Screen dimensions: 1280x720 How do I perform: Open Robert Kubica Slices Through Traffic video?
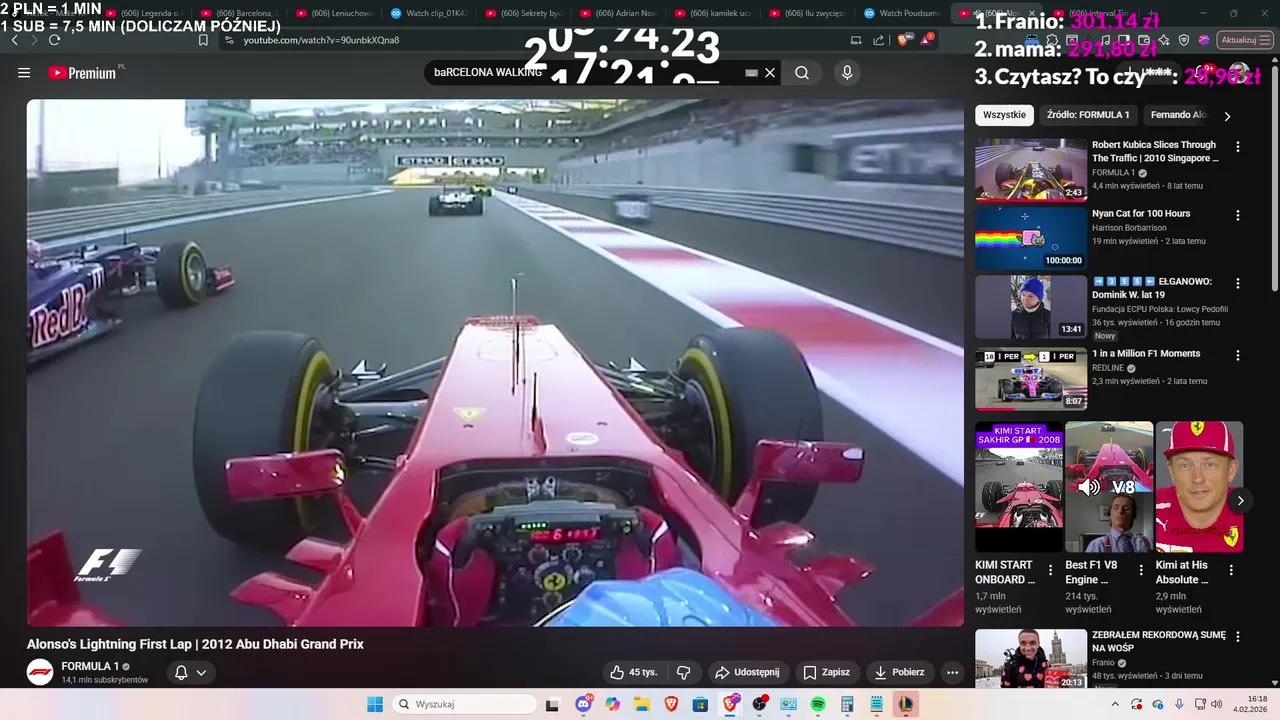(1031, 170)
